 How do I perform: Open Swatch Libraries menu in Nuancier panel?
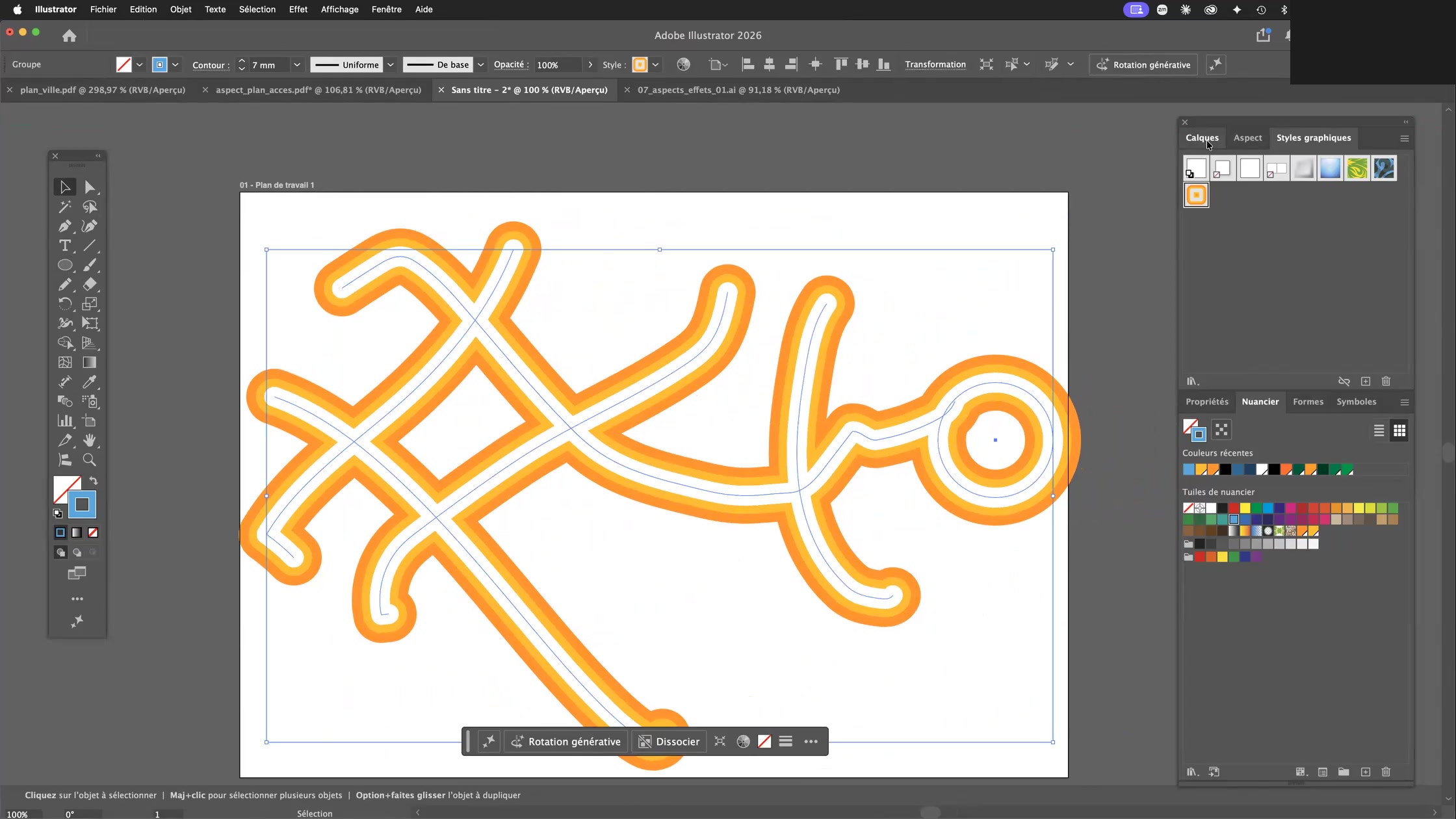coord(1193,772)
